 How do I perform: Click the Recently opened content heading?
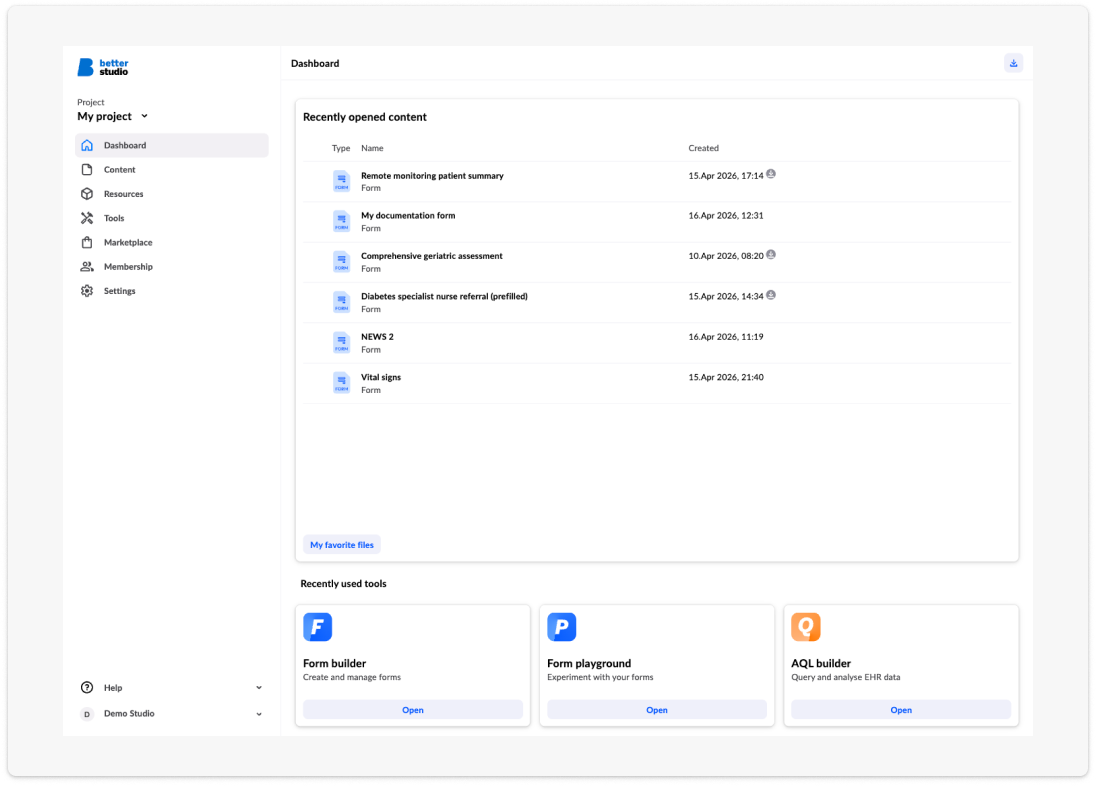coord(364,117)
